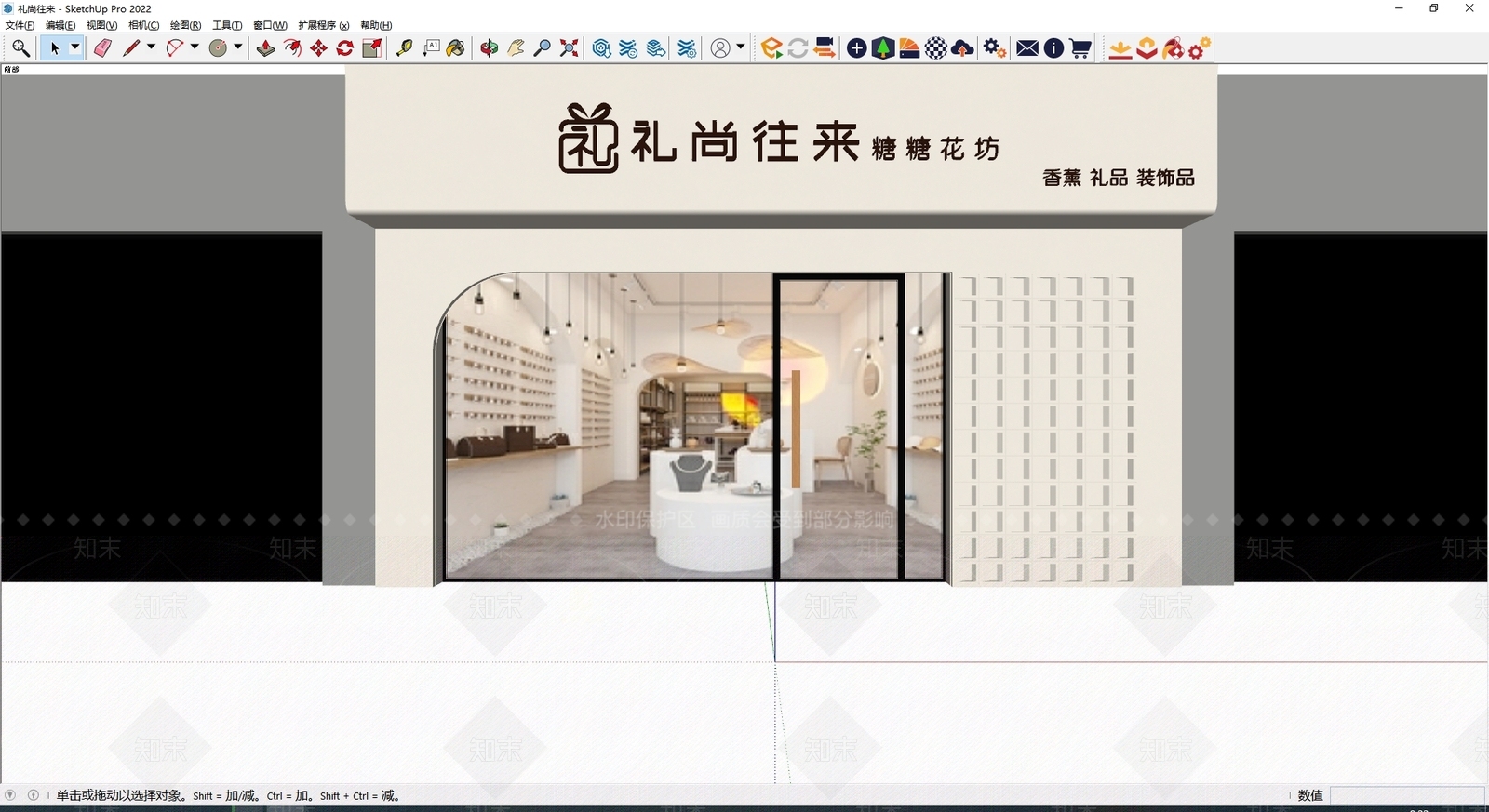The height and width of the screenshot is (812, 1489).
Task: Click the status bar question mark icon
Action: coord(10,795)
